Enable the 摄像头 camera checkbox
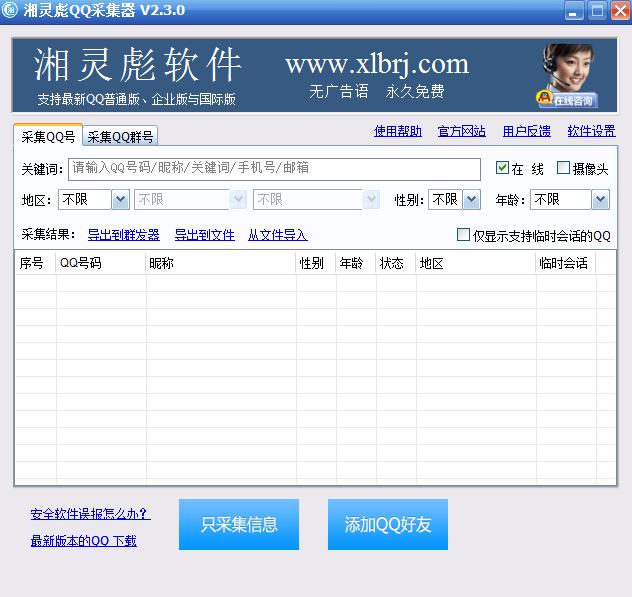Image resolution: width=632 pixels, height=597 pixels. coord(563,168)
